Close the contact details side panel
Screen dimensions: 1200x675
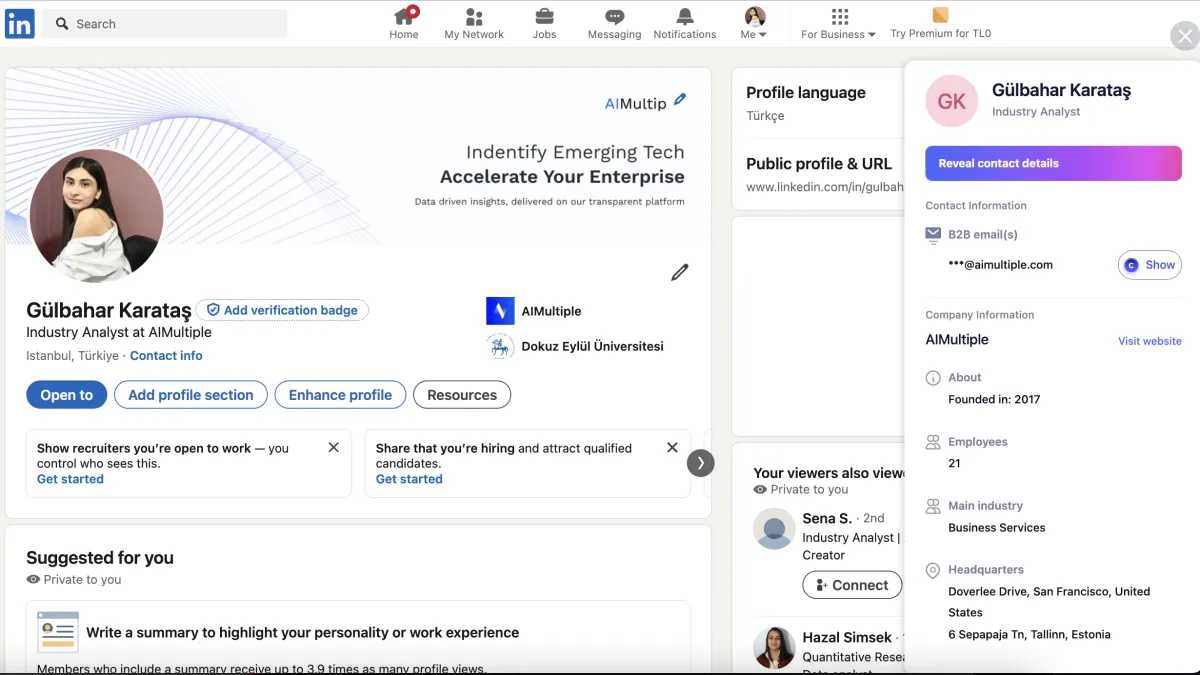(1184, 36)
